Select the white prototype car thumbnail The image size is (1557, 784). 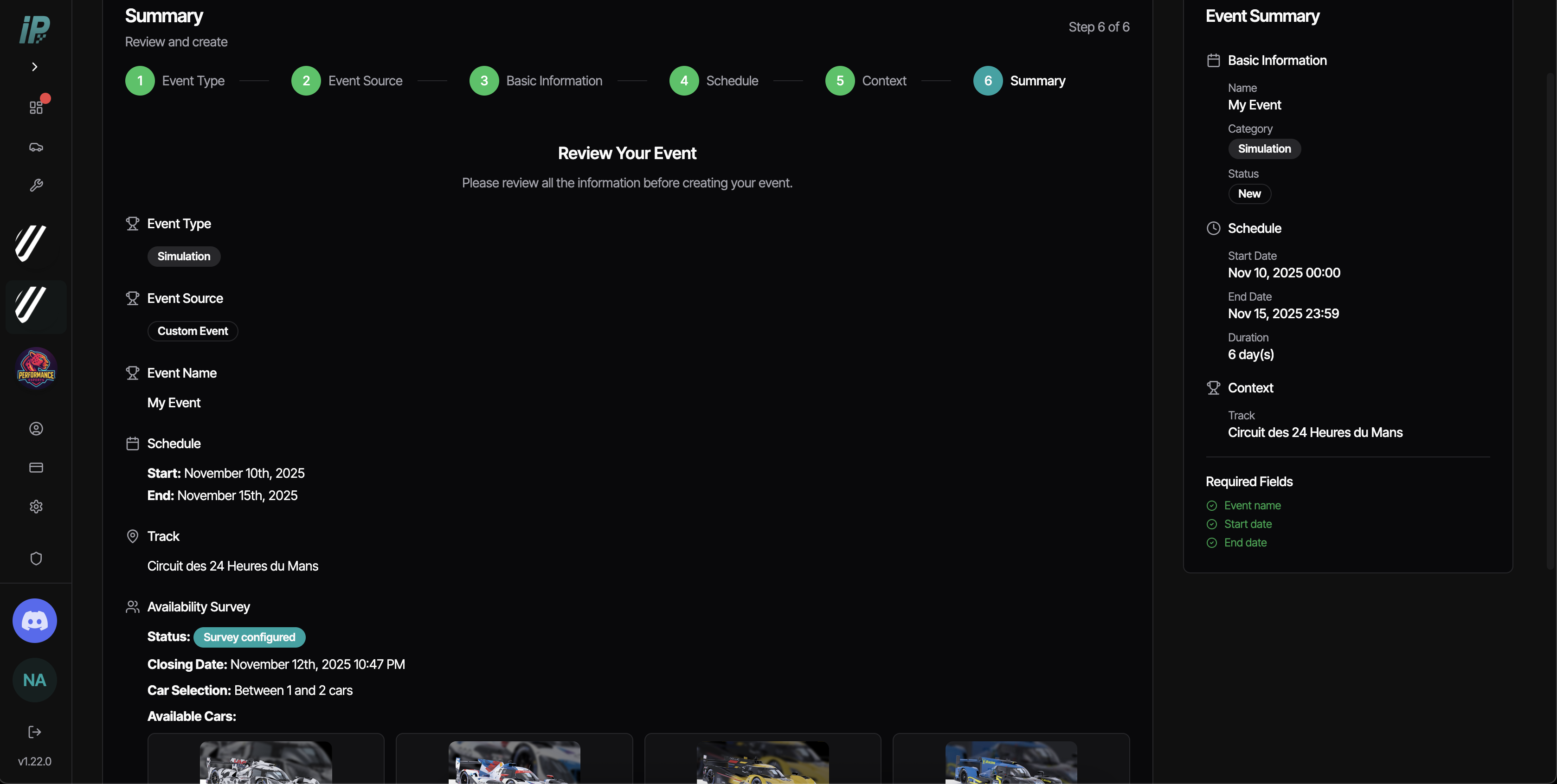click(266, 762)
